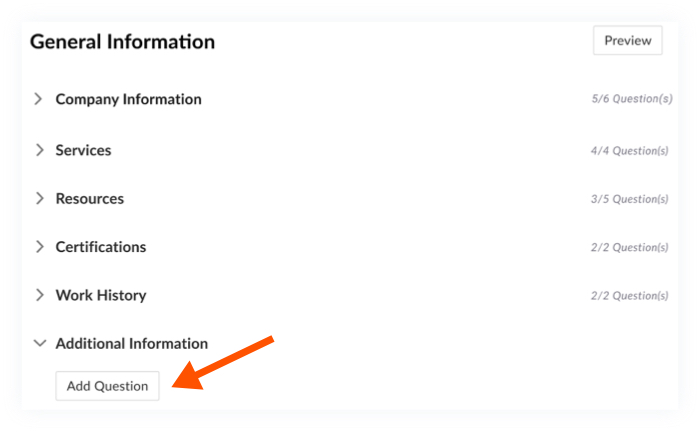Open the Work History section label
The image size is (700, 434).
101,295
